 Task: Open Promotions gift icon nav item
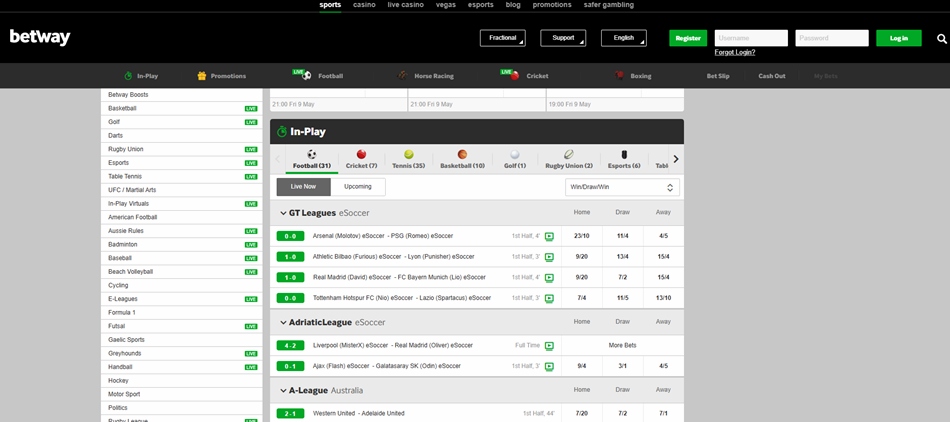pos(222,76)
